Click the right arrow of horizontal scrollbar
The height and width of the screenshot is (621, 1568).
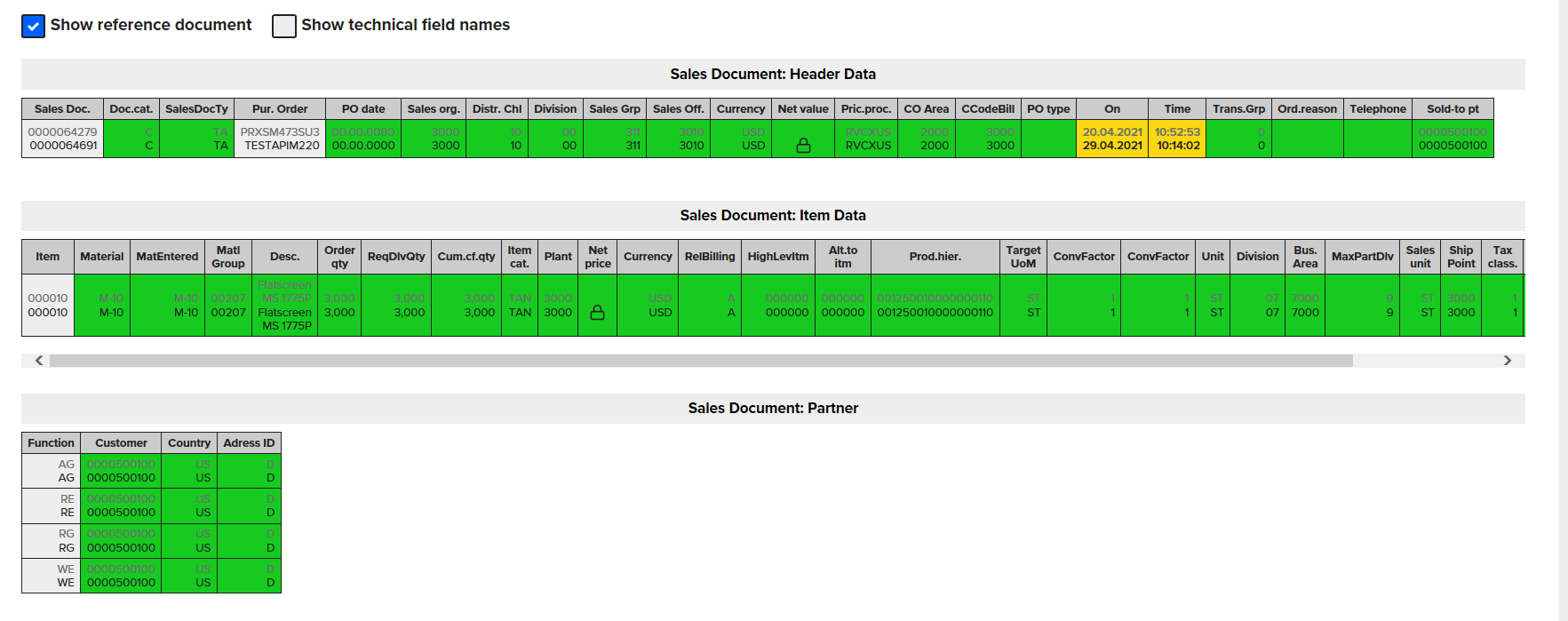tap(1507, 361)
